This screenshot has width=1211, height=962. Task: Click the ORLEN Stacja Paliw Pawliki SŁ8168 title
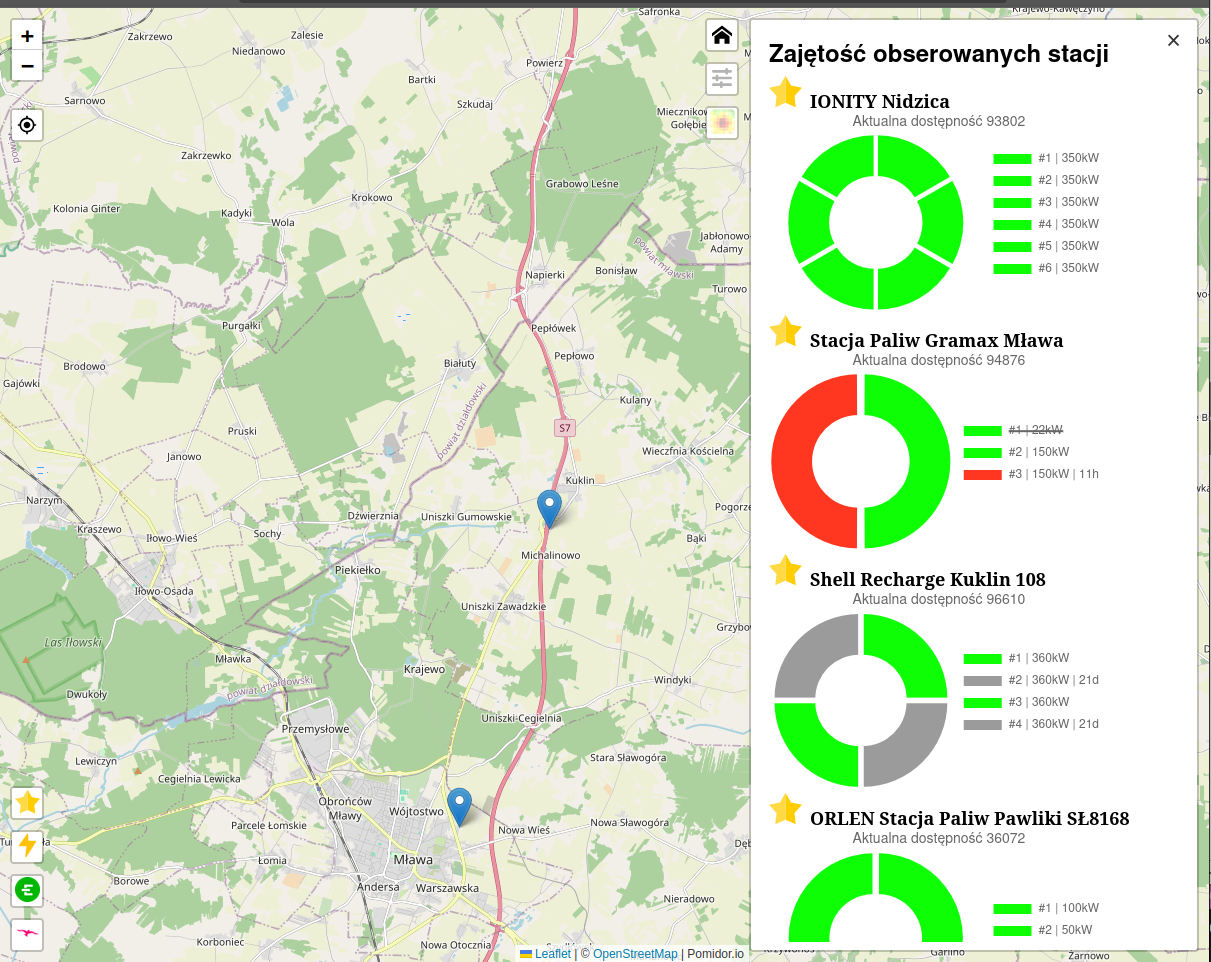pyautogui.click(x=970, y=818)
